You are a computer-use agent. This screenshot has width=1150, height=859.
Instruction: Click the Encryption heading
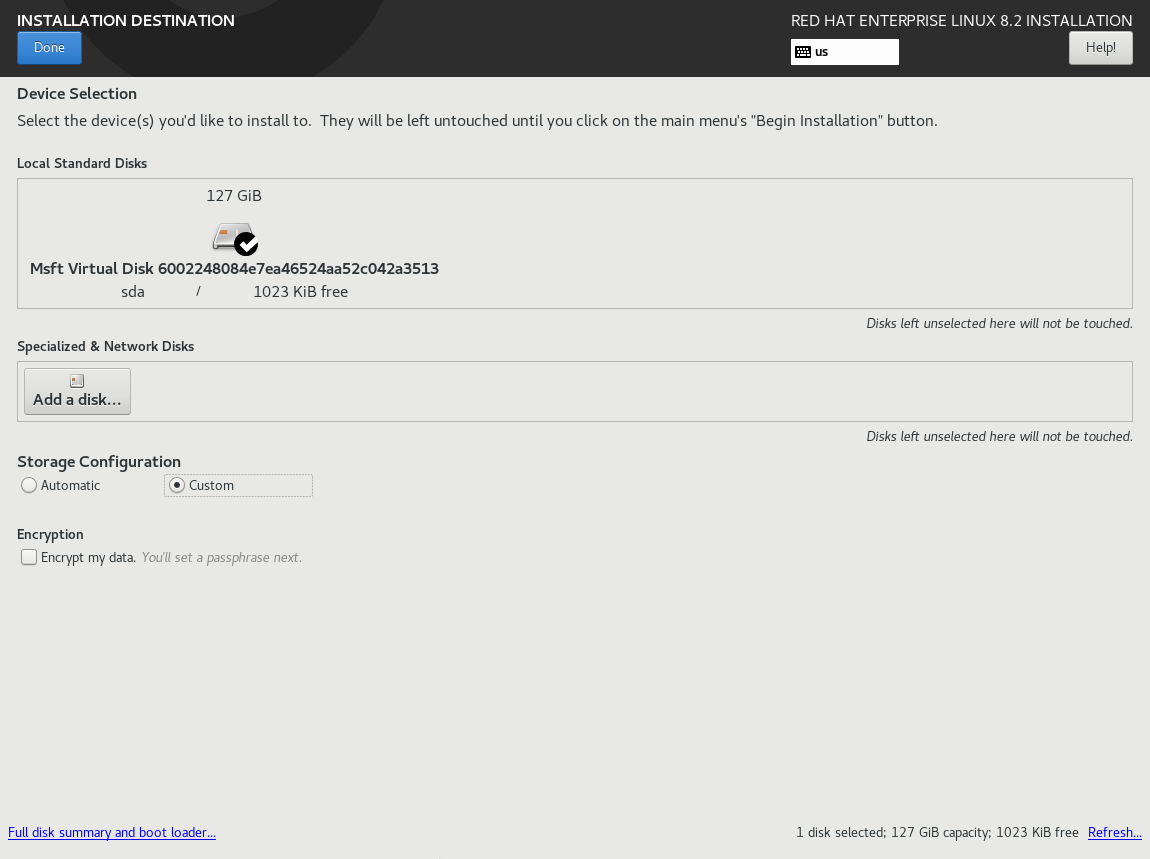coord(51,535)
